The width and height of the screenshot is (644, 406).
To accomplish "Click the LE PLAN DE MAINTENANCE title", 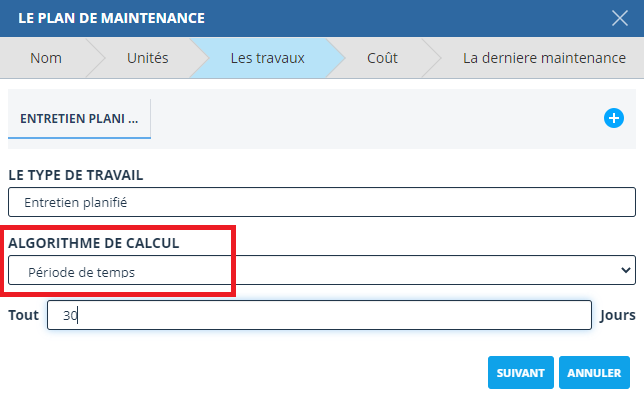I will tap(112, 18).
